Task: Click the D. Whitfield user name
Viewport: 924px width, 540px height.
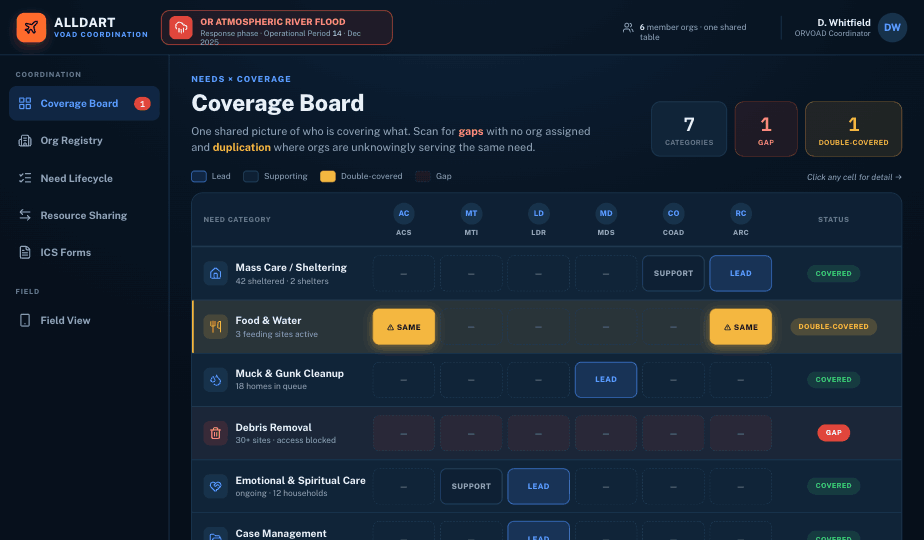Action: point(844,22)
